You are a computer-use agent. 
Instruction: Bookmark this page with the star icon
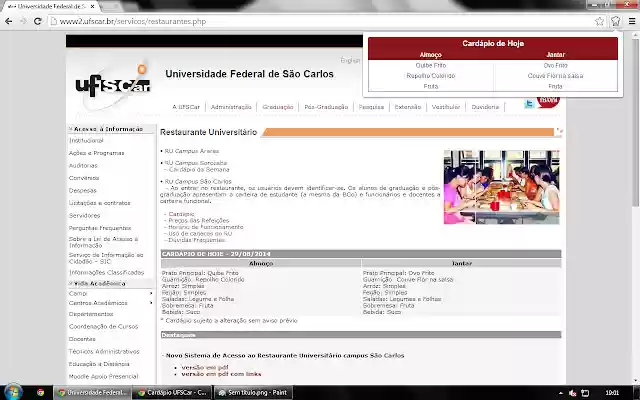599,21
